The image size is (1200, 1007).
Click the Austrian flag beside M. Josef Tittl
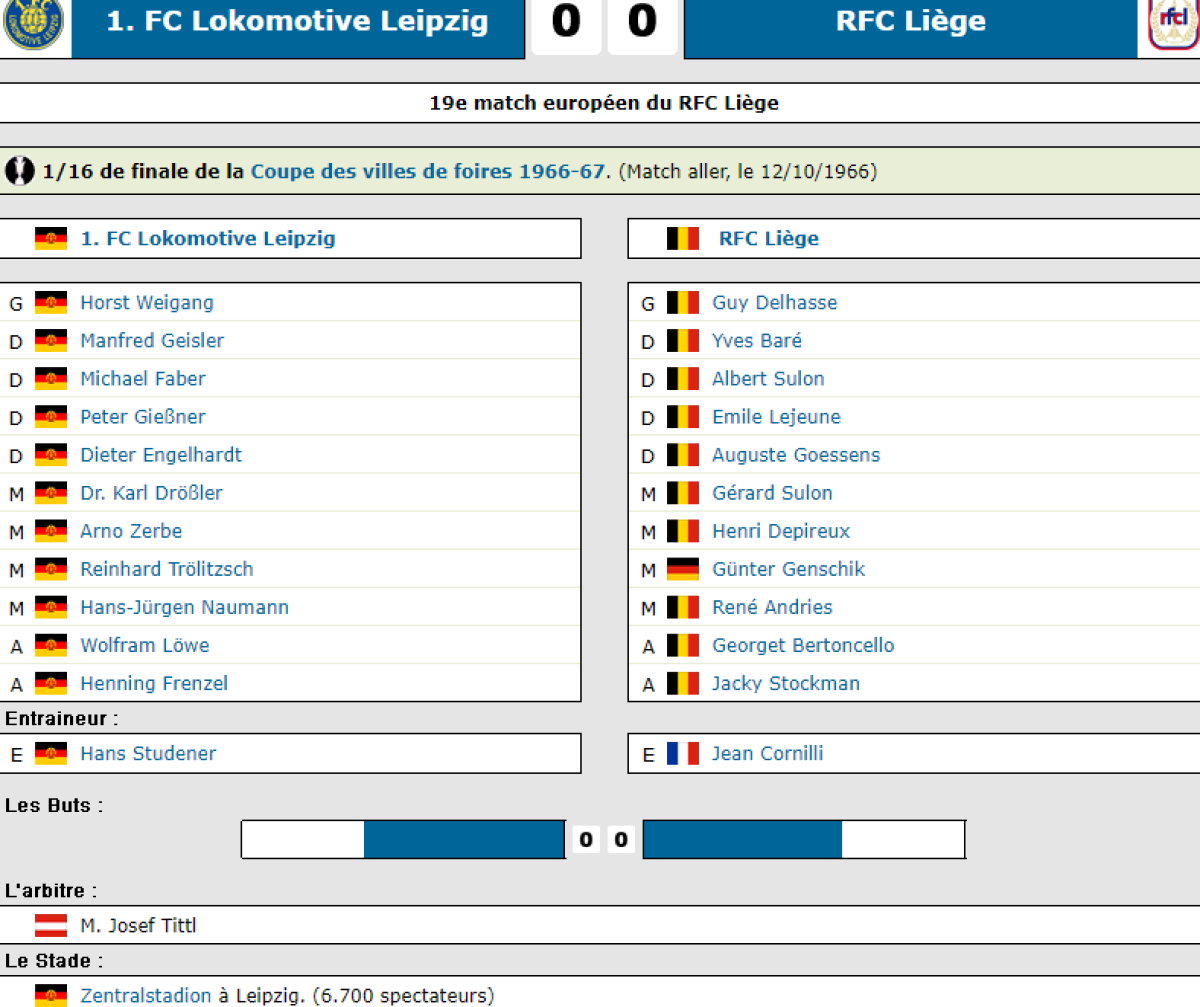coord(51,926)
